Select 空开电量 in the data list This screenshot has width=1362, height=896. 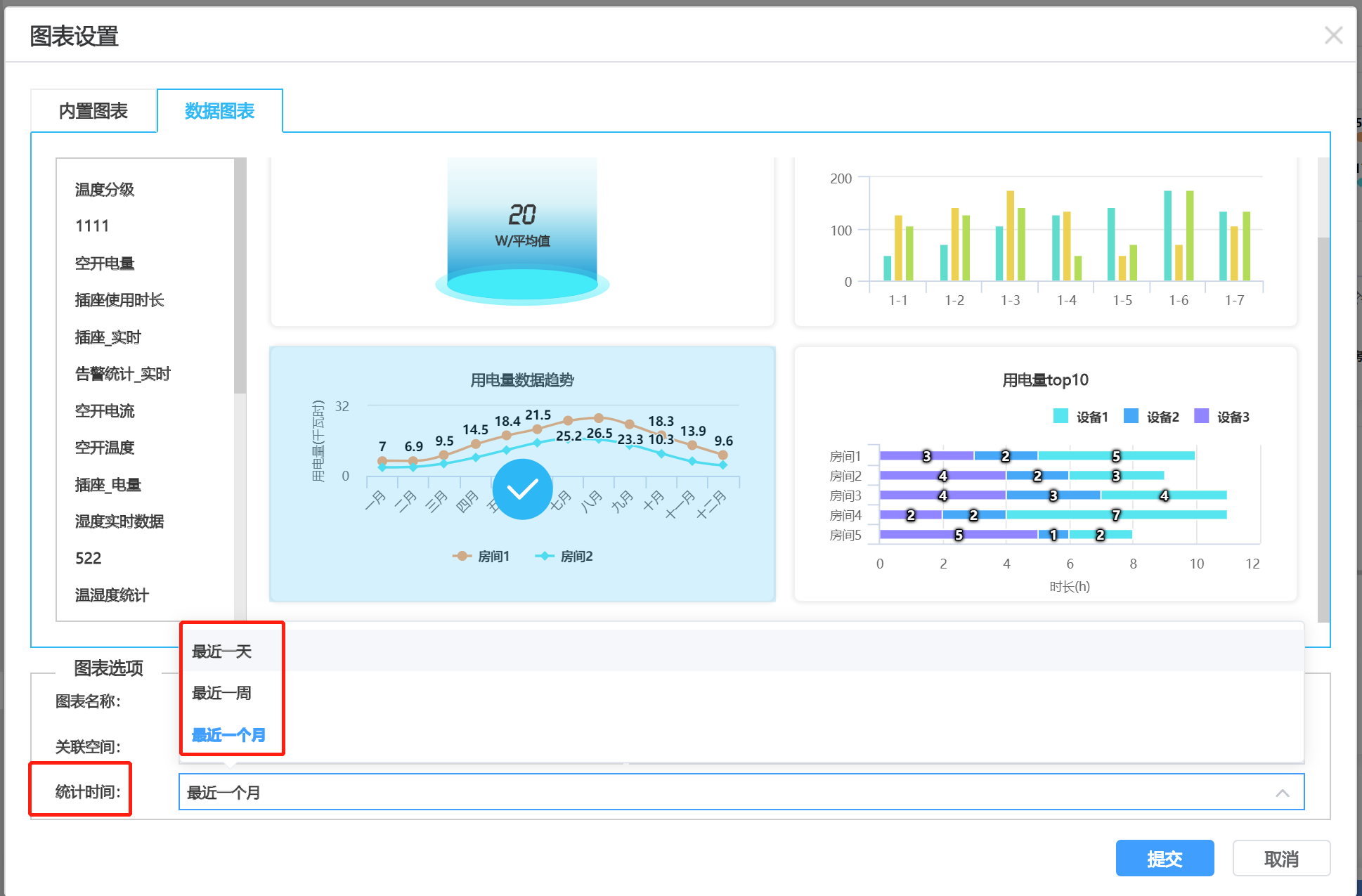tap(105, 264)
